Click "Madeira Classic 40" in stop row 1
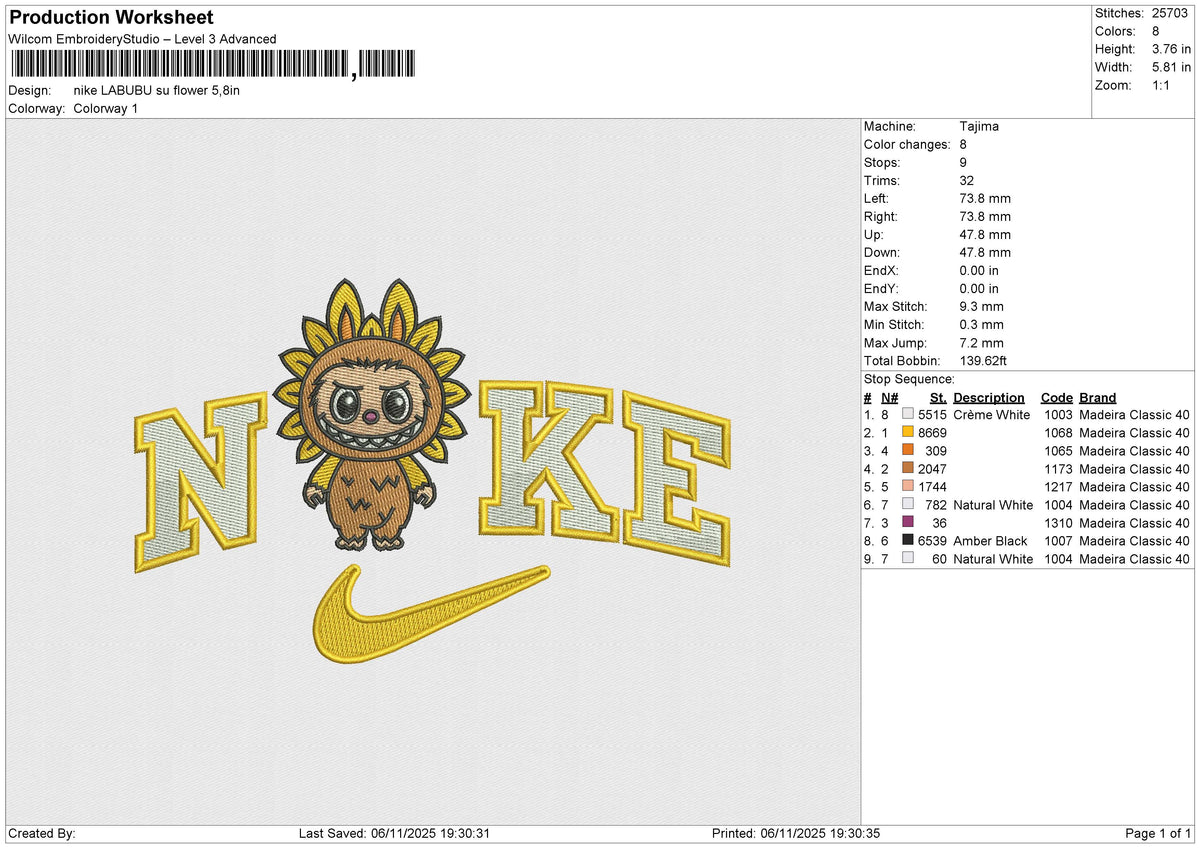1200x848 pixels. [1134, 415]
